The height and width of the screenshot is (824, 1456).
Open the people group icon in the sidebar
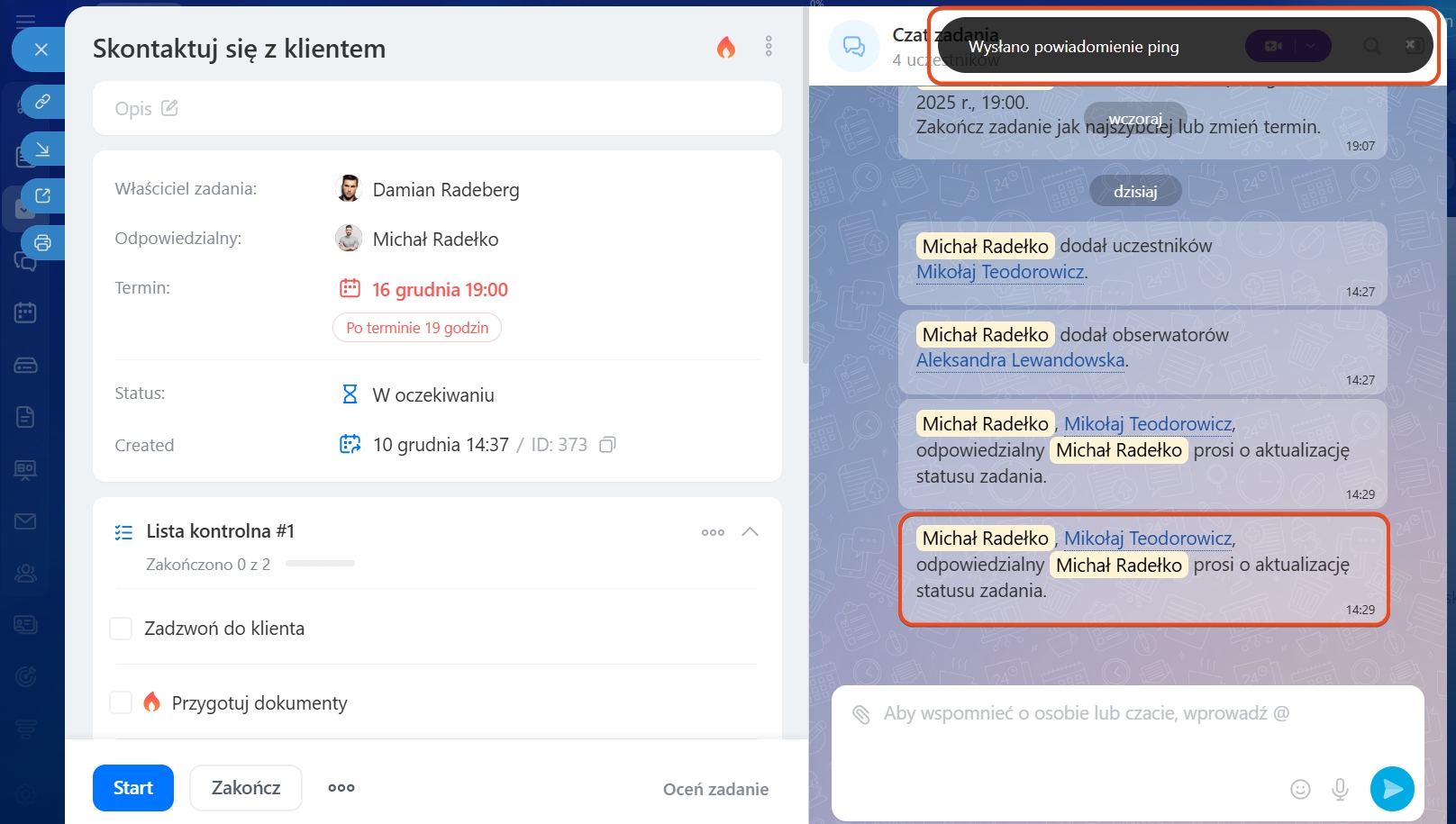25,573
